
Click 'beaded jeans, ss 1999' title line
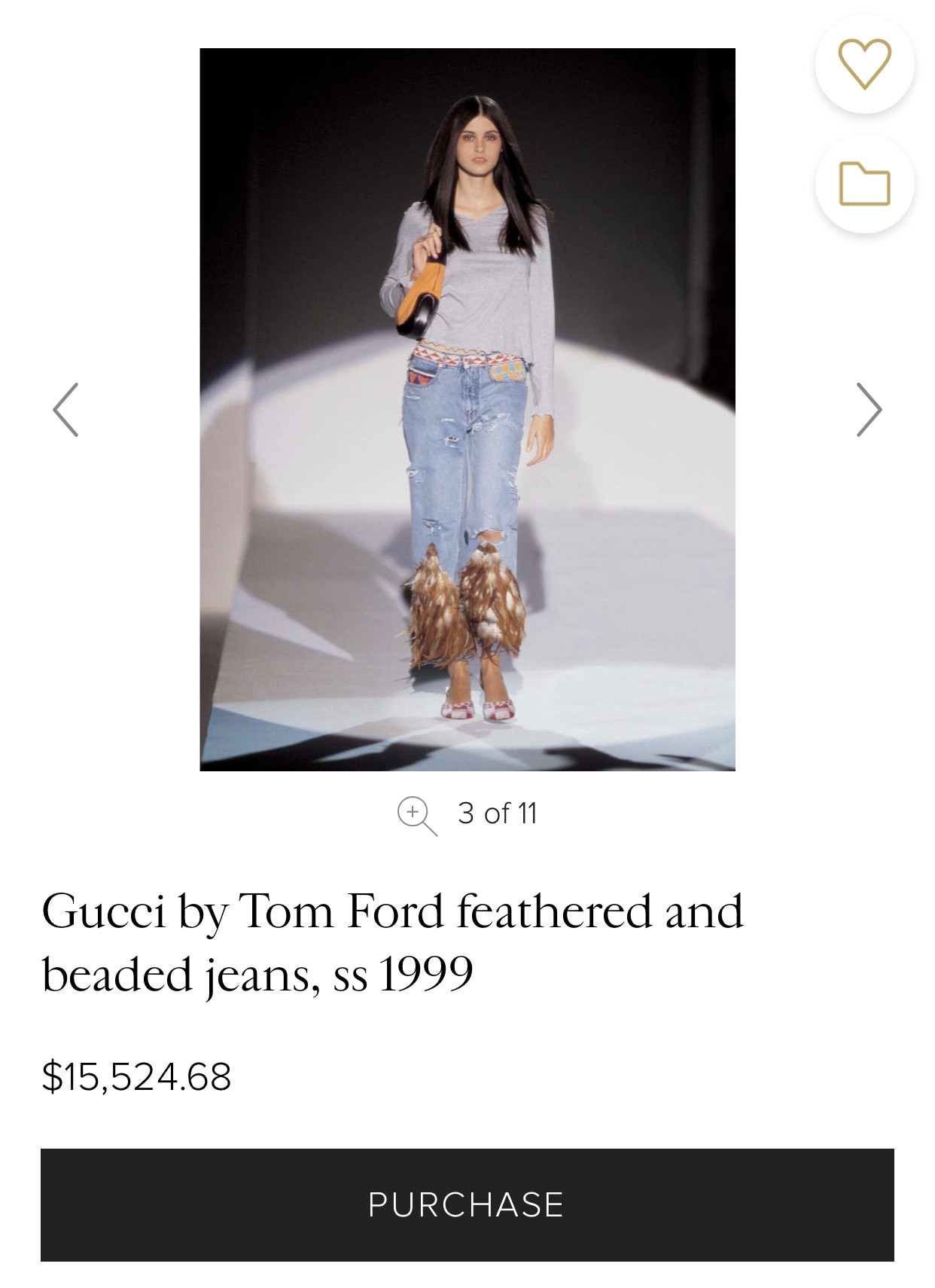tap(257, 975)
